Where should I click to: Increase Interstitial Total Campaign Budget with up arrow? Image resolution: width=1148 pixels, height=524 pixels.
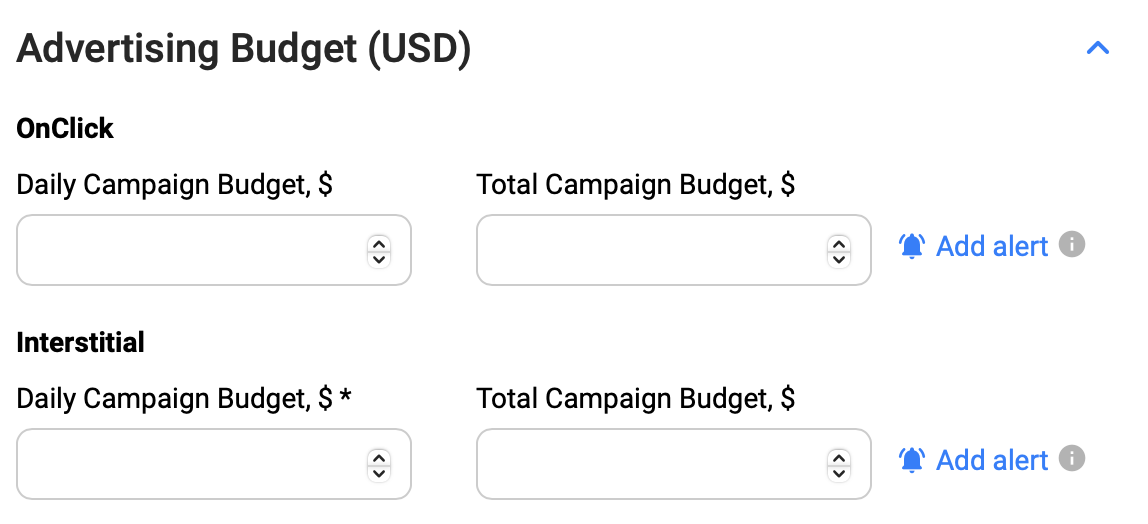coord(839,457)
